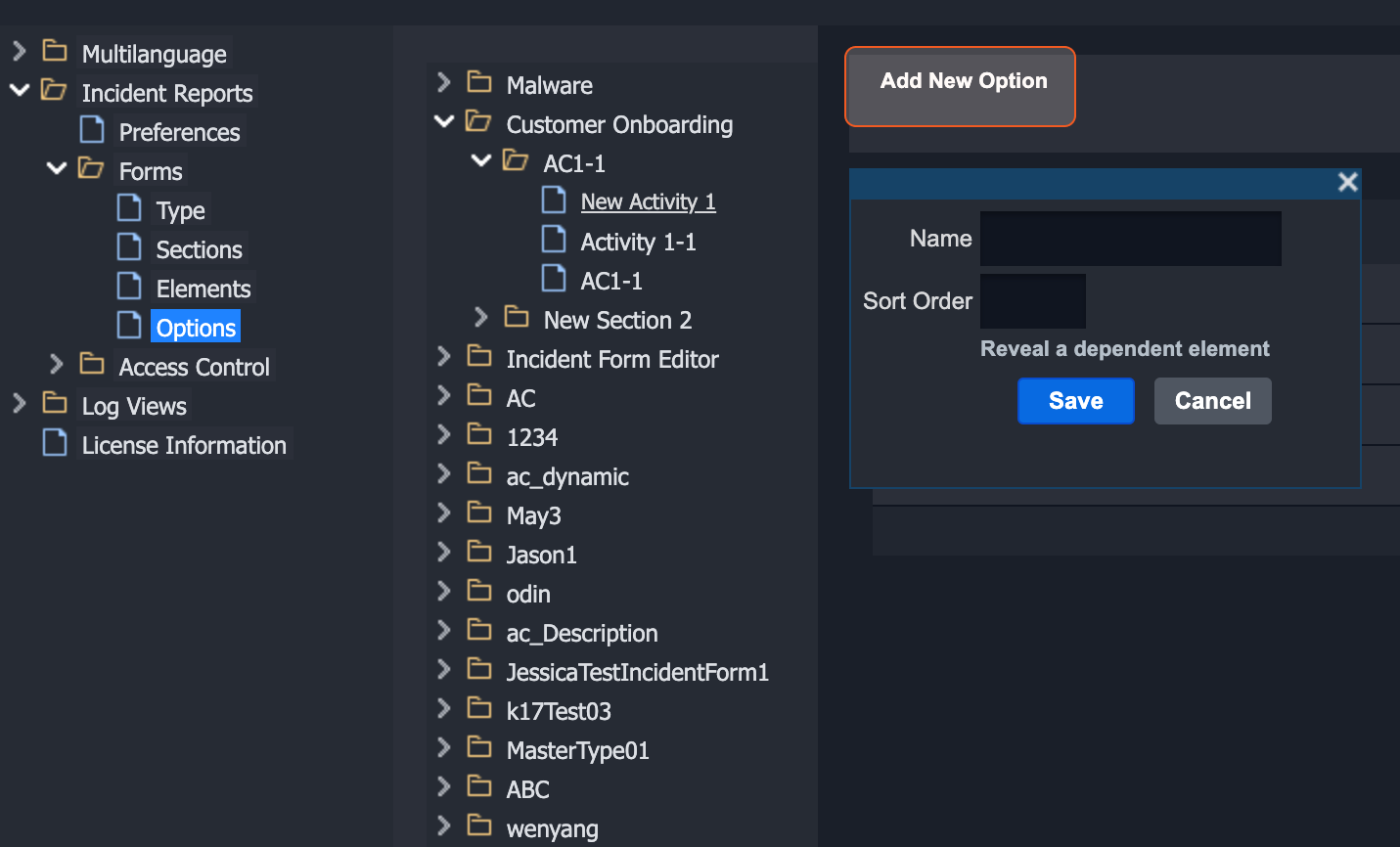Focus the Name input field
1400x847 pixels.
[x=1130, y=239]
